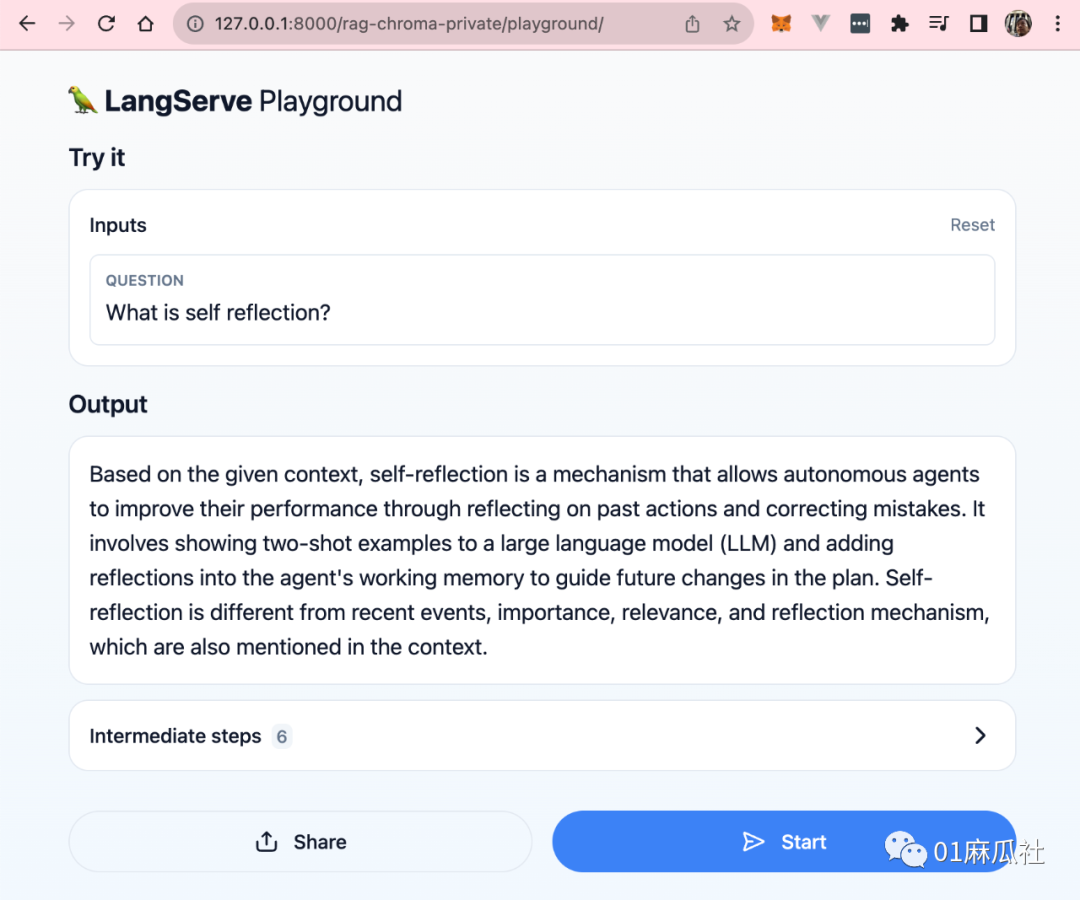
Task: Click the Start button
Action: 784,841
